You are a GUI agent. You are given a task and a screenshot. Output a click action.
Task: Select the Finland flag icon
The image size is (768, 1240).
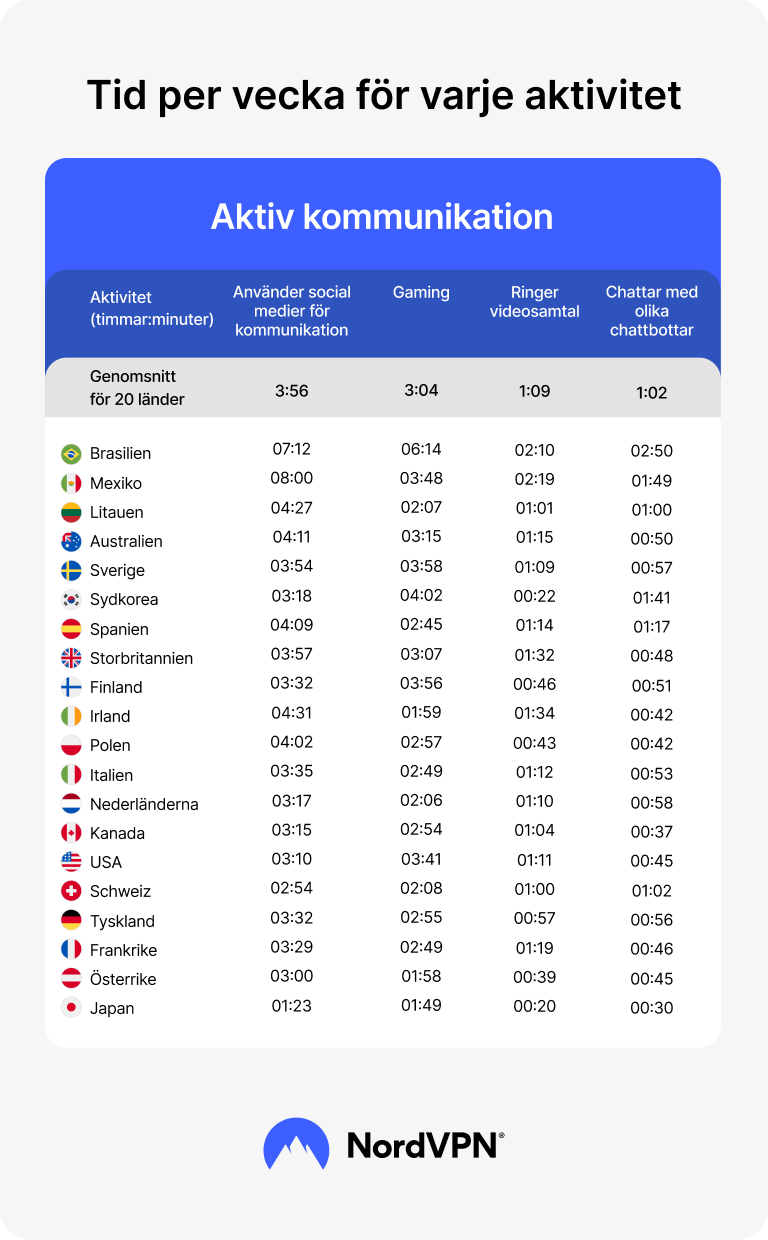tap(71, 687)
